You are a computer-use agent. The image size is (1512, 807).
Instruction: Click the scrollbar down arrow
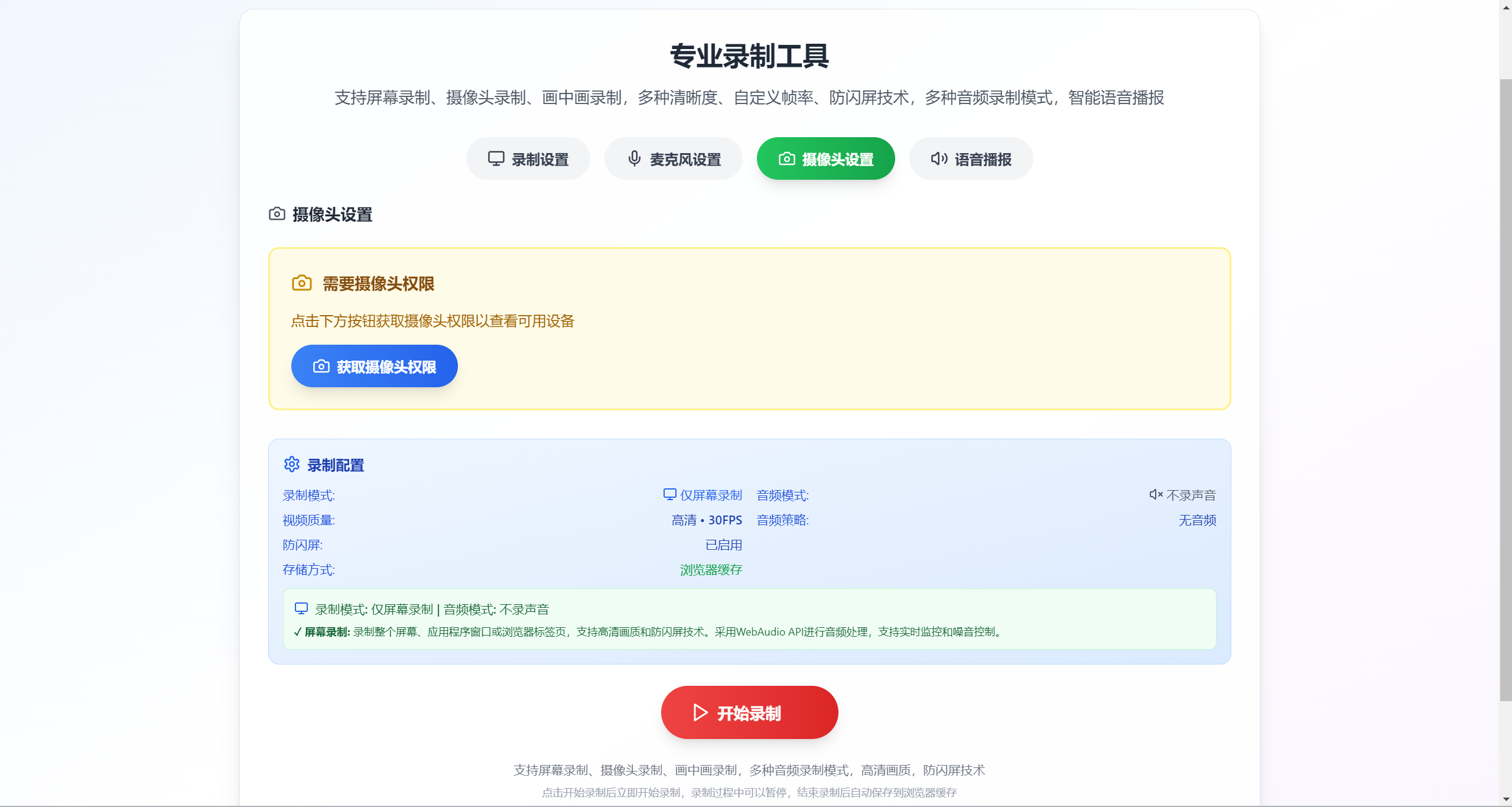pos(1506,799)
